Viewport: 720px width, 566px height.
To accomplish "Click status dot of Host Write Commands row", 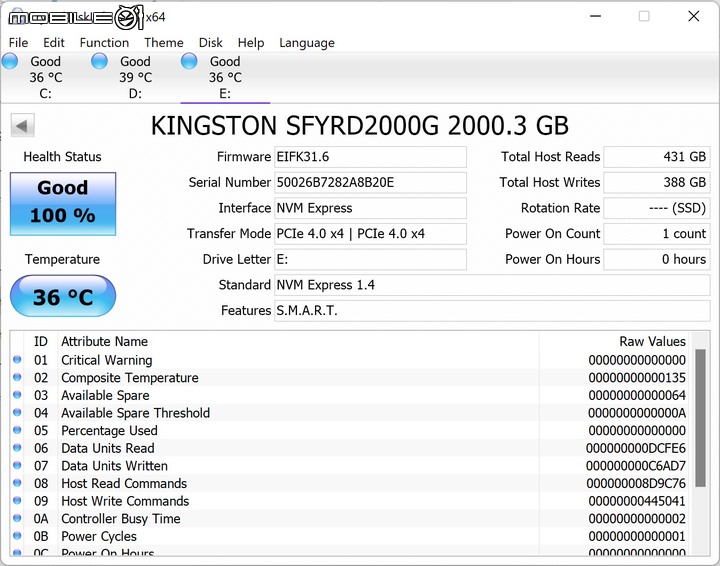I will click(17, 500).
